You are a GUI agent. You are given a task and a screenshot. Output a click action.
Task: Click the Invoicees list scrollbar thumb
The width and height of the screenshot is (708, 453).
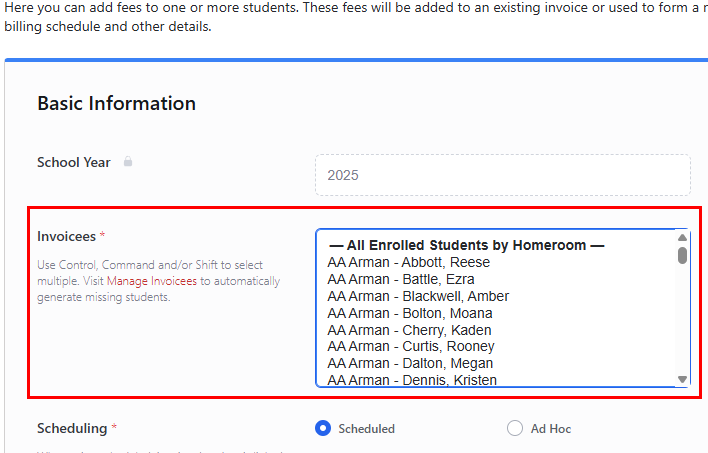[x=683, y=255]
